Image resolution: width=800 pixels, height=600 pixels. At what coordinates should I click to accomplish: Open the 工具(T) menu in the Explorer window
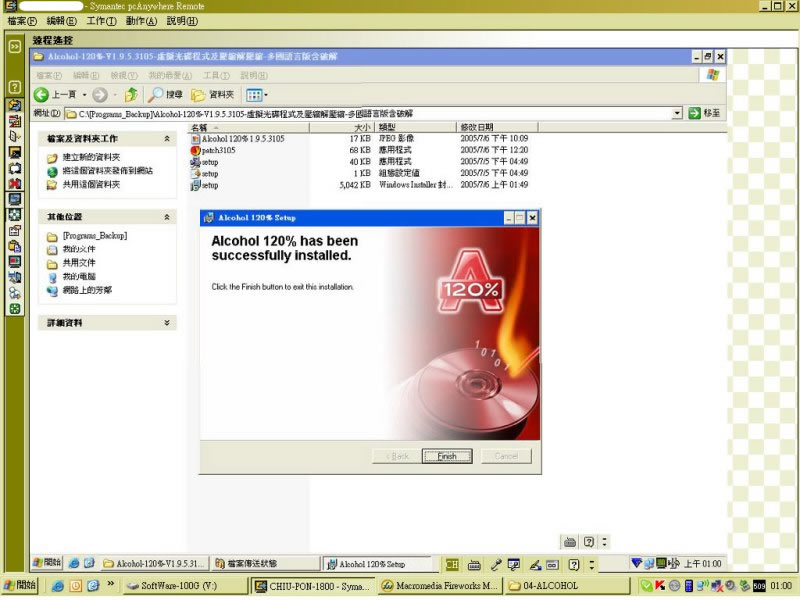click(216, 76)
